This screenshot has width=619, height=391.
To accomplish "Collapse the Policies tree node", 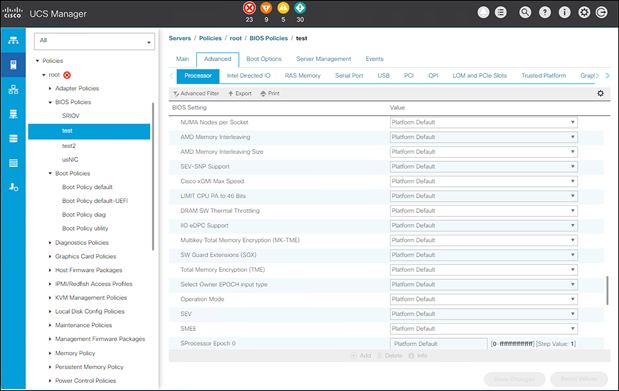I will 38,61.
